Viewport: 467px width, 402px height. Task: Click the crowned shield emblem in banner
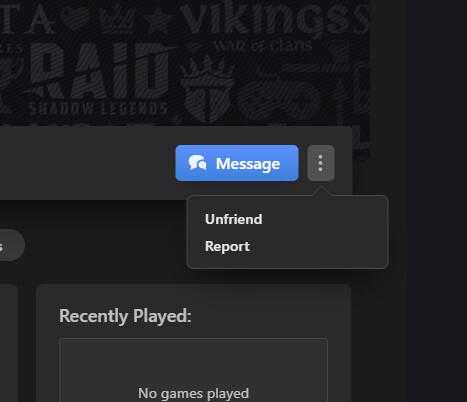click(207, 88)
